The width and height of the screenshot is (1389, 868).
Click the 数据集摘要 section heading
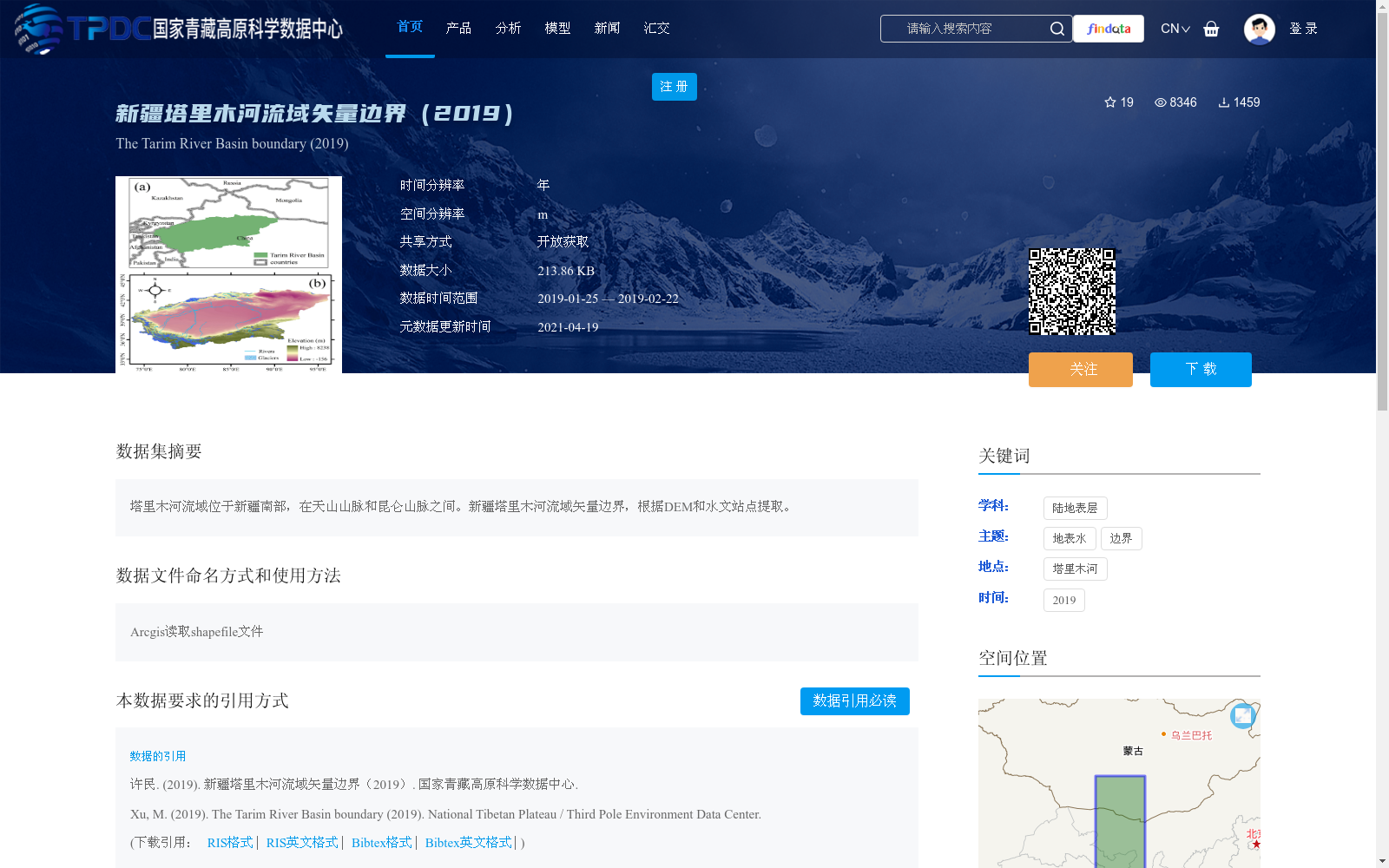pos(159,451)
